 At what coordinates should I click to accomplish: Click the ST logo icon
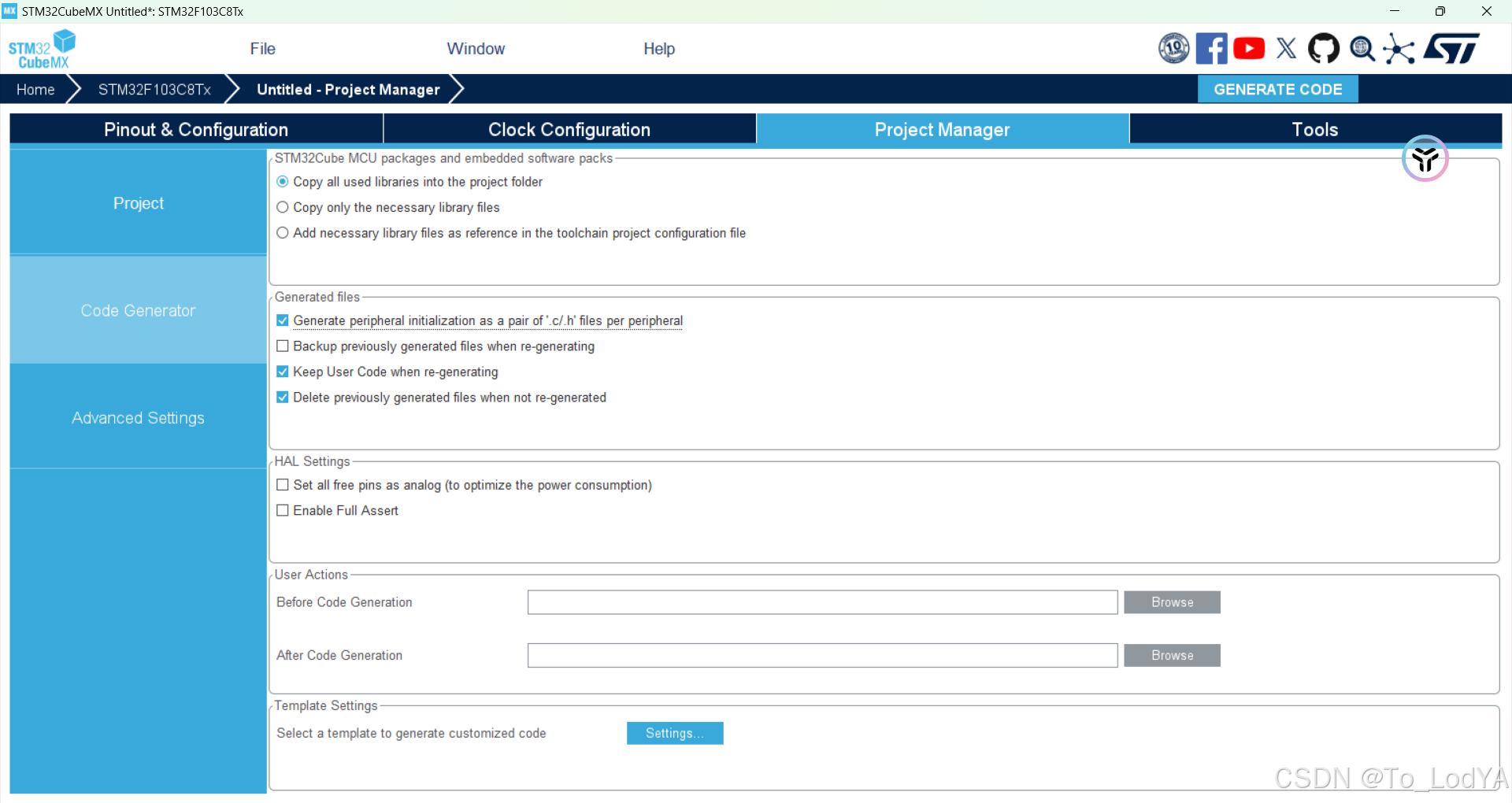(1451, 49)
